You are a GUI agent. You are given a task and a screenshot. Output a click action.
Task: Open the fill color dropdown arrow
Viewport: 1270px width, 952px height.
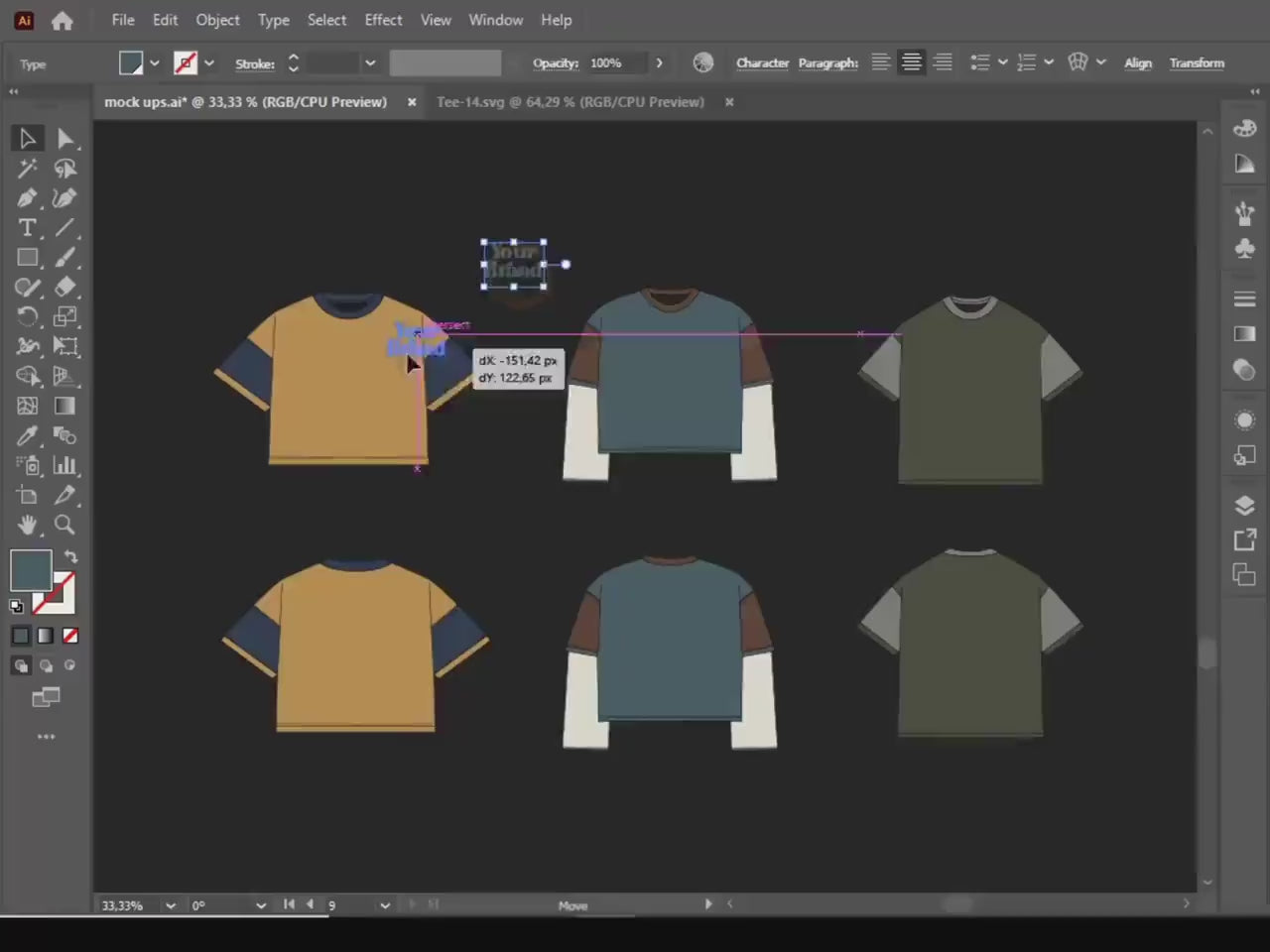point(154,63)
